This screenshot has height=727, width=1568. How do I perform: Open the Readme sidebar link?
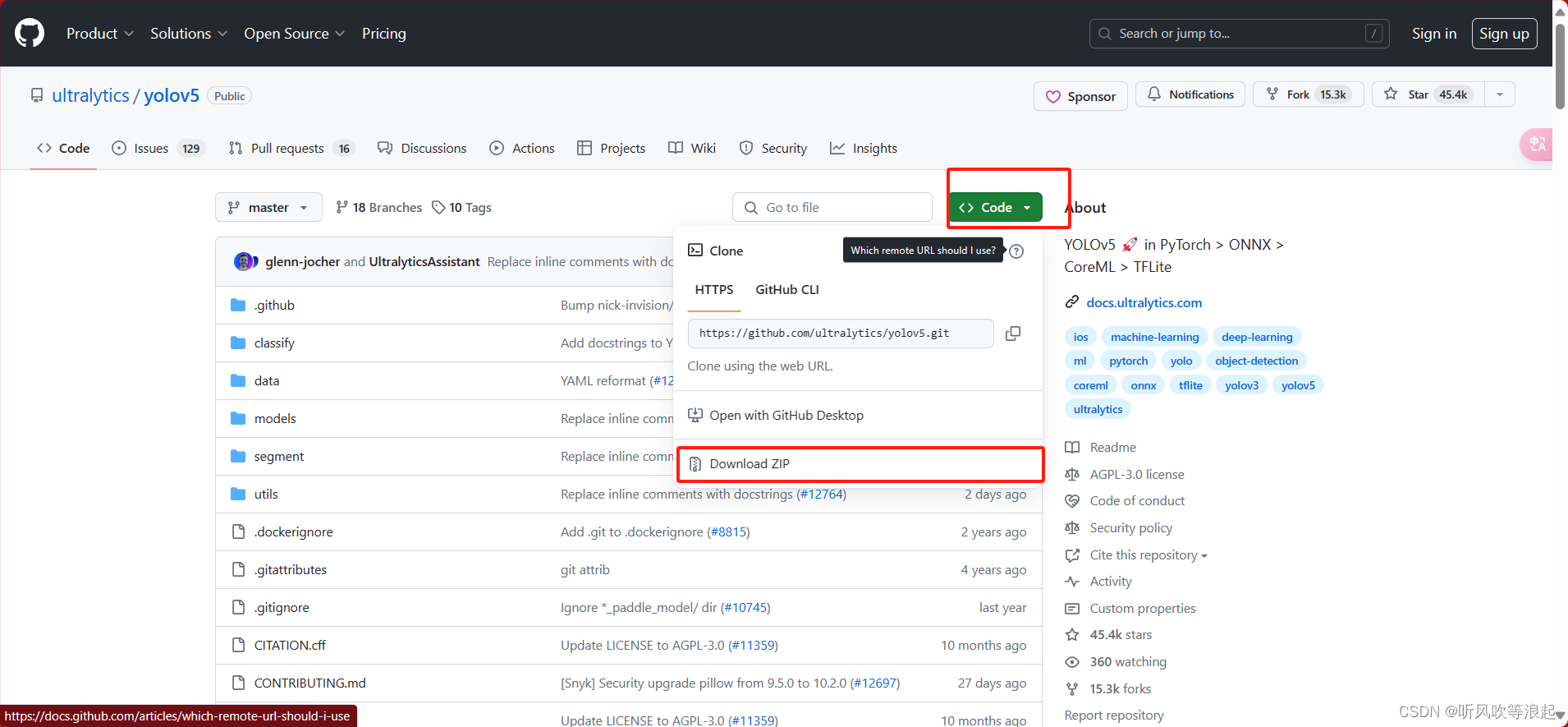pyautogui.click(x=1101, y=448)
